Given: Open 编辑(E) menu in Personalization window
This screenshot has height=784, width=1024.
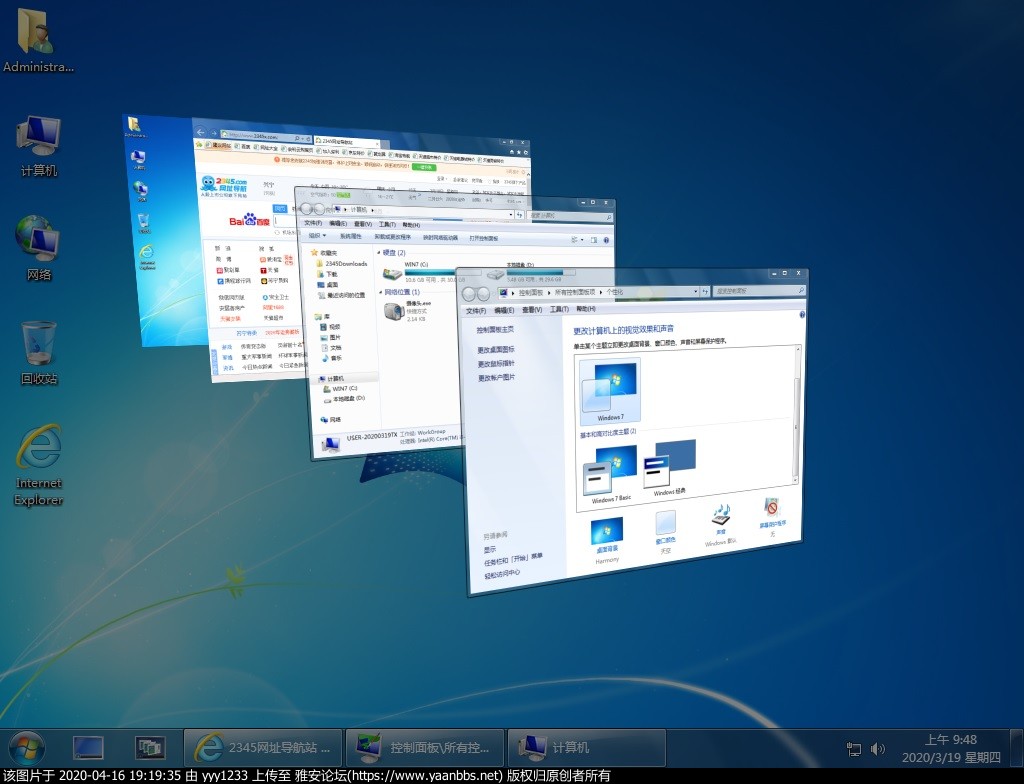Looking at the screenshot, I should 504,310.
